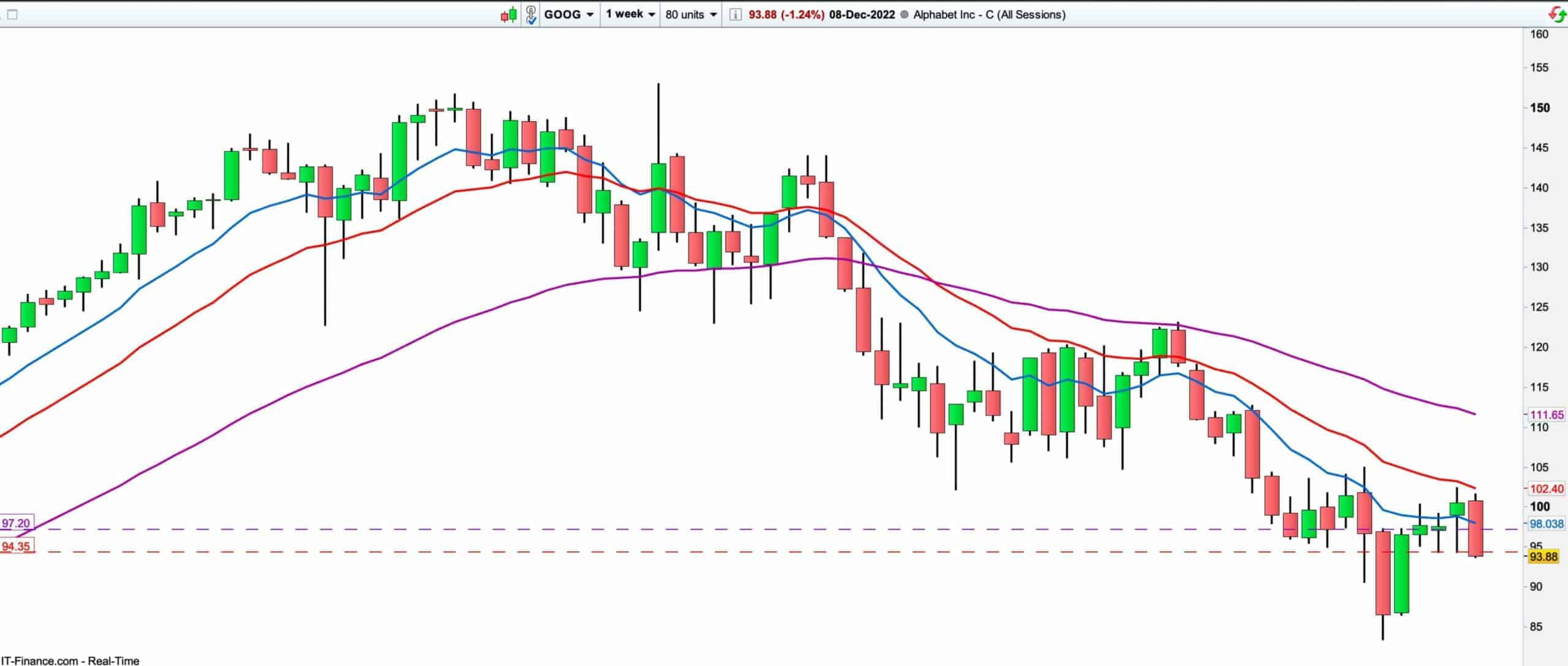1568x666 pixels.
Task: Toggle the chart link chain icon
Action: coord(531,15)
